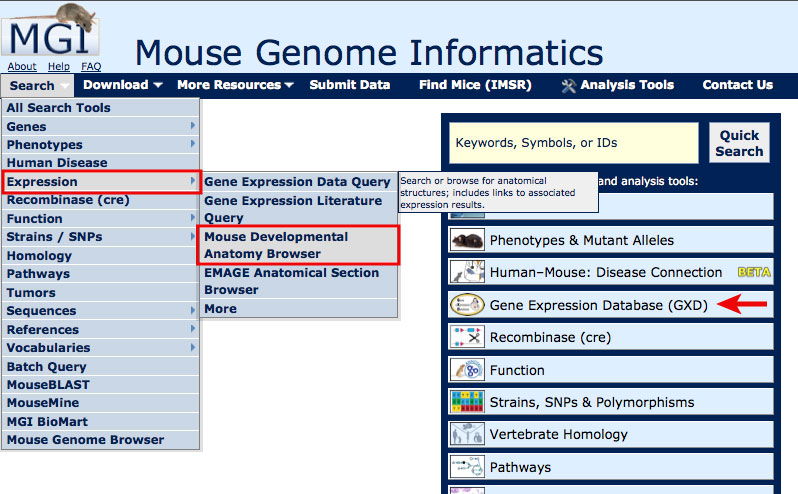This screenshot has height=494, width=798.
Task: Choose EMAGE Anatomical Section Browser
Action: point(298,281)
